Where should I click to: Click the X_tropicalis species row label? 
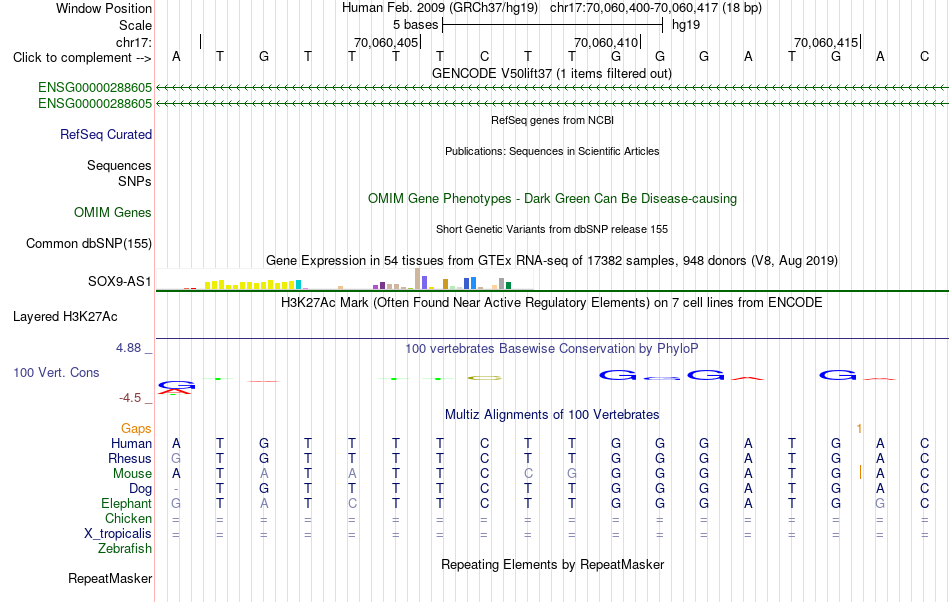pyautogui.click(x=118, y=534)
